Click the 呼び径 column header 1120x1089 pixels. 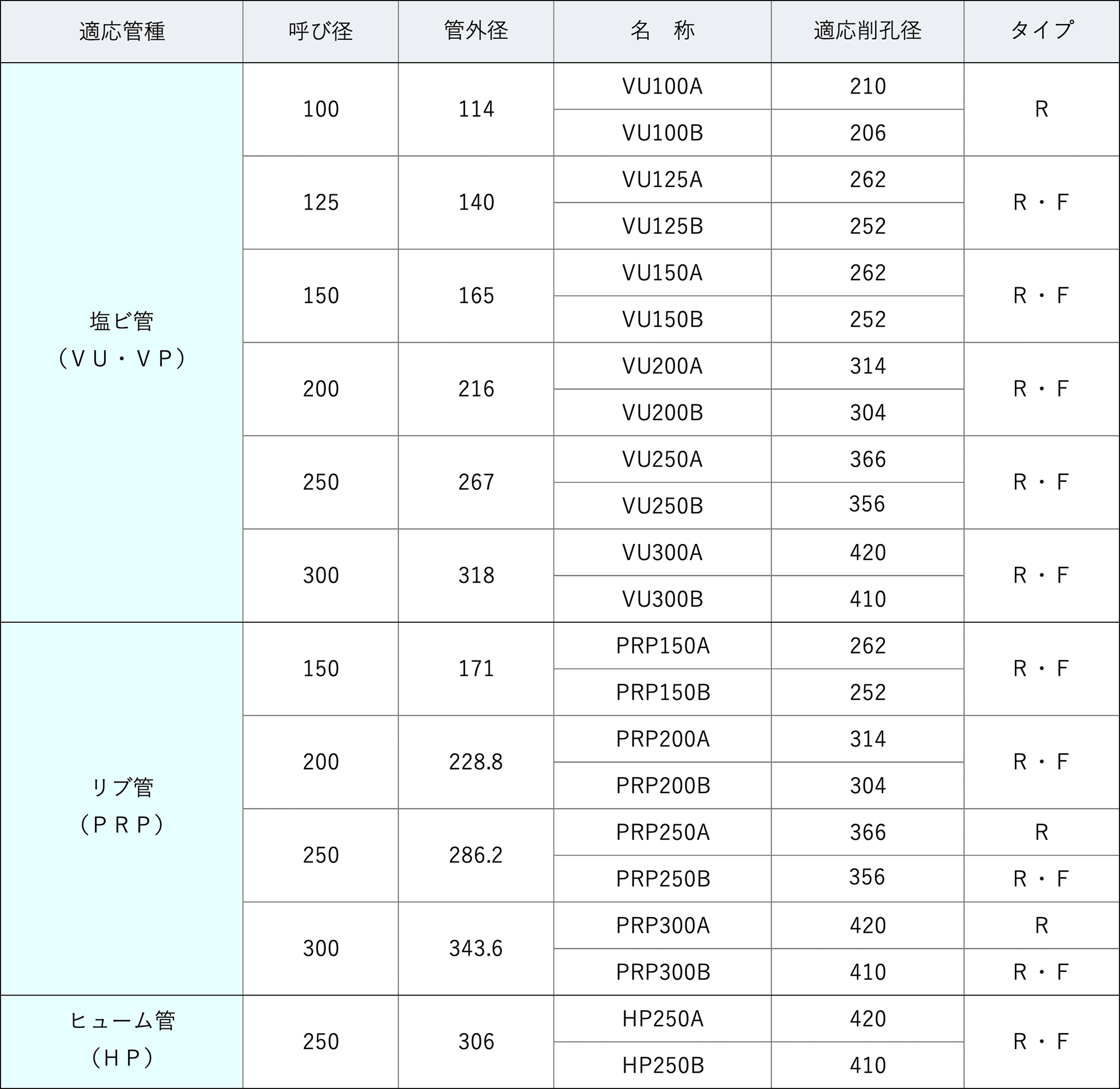point(321,31)
